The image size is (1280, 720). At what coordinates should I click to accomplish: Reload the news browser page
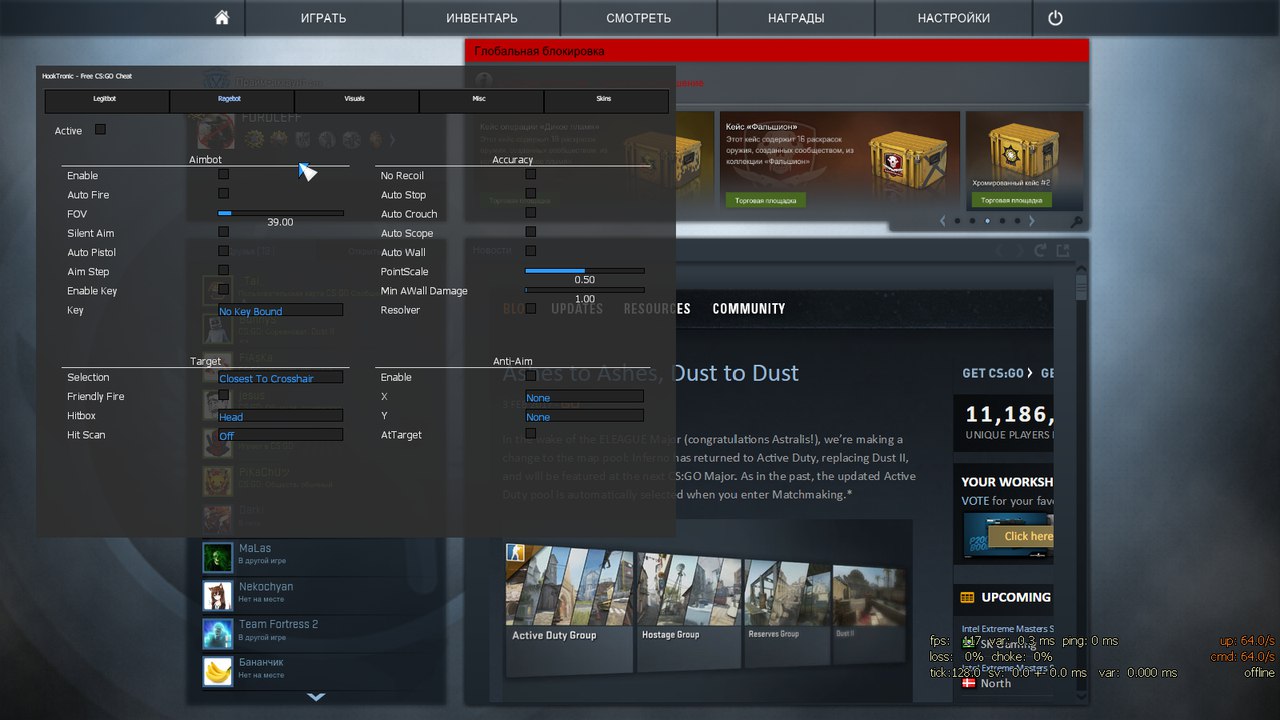tap(1041, 250)
